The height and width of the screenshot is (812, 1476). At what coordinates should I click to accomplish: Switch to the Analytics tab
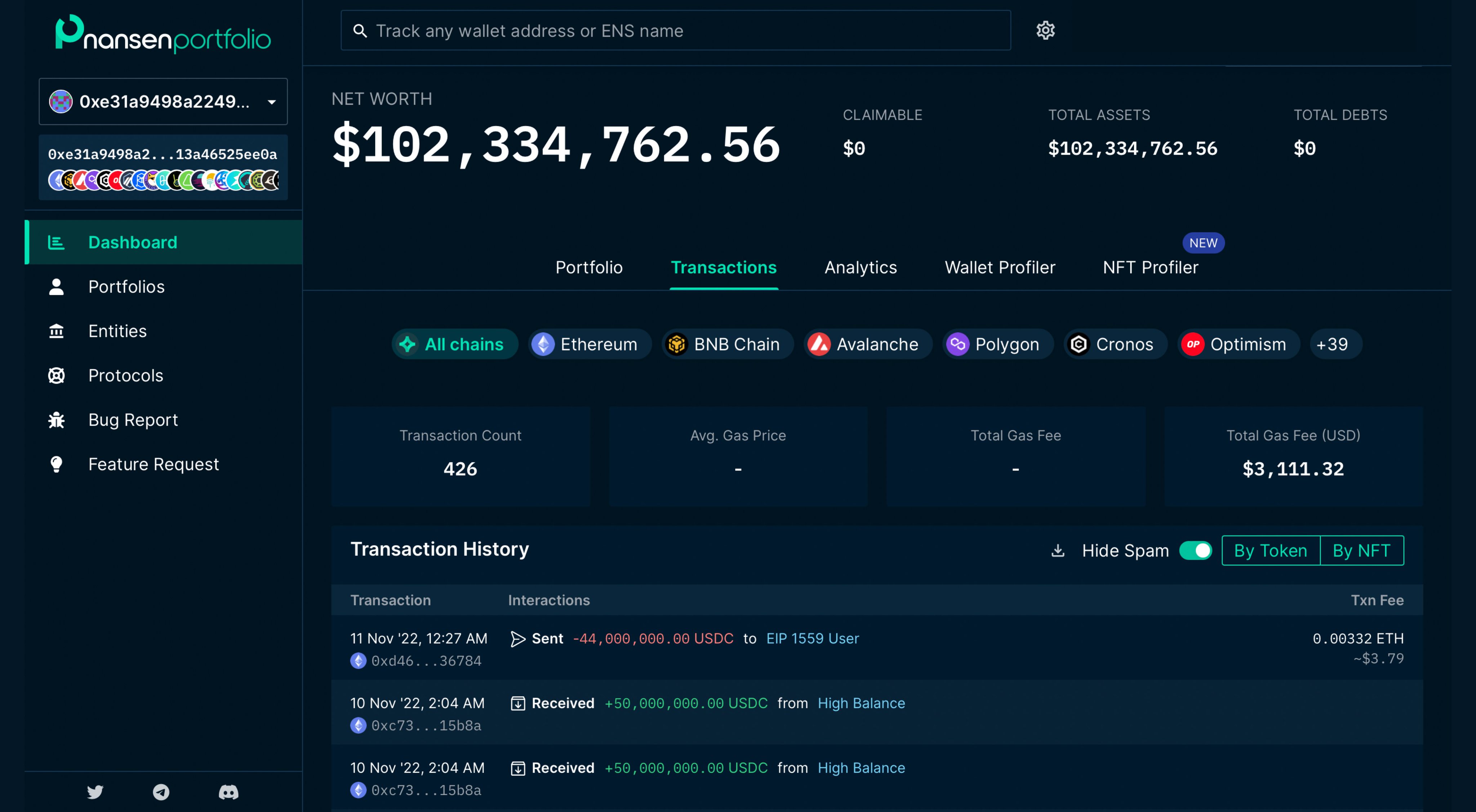(860, 267)
